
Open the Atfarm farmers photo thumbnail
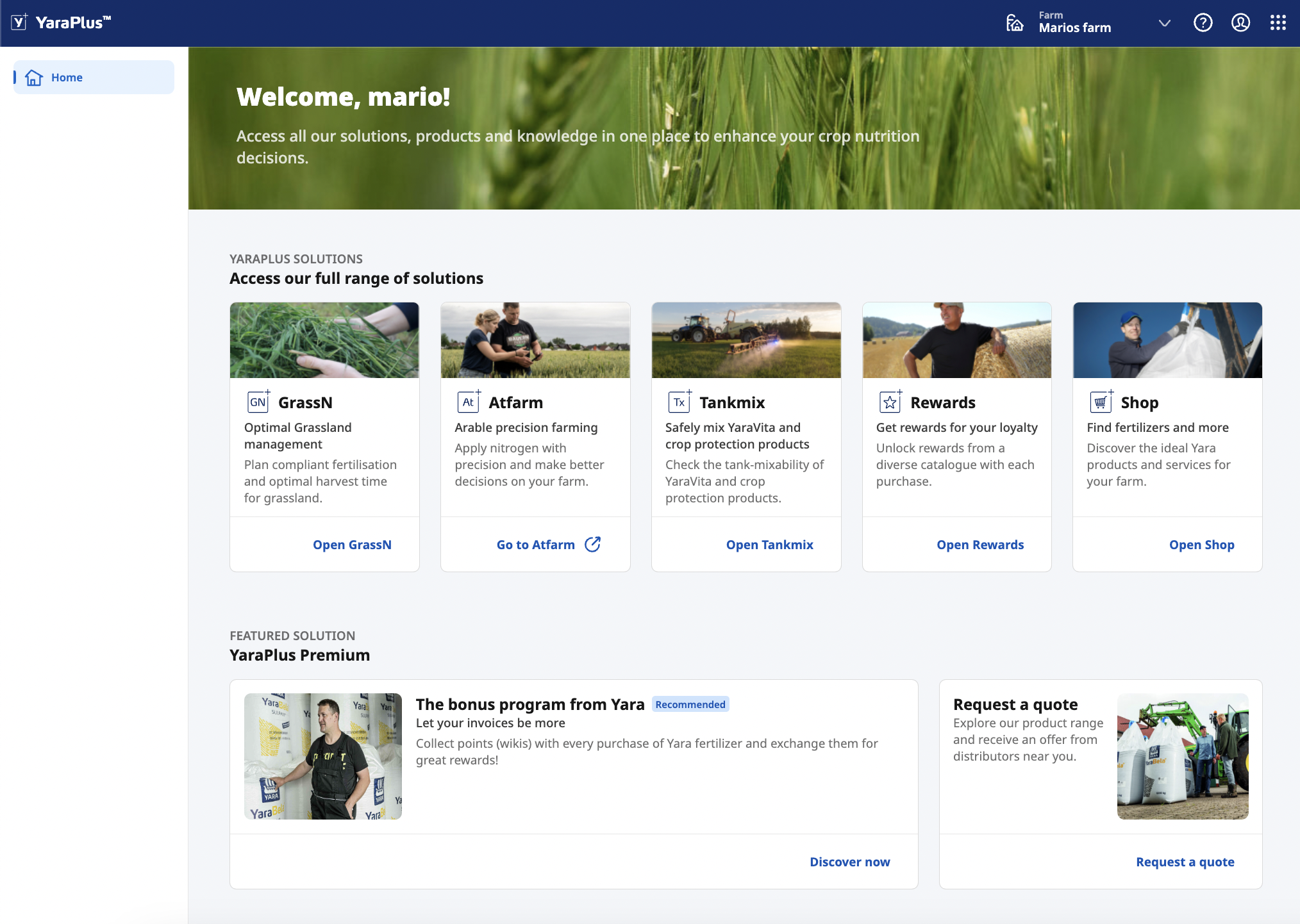point(535,340)
